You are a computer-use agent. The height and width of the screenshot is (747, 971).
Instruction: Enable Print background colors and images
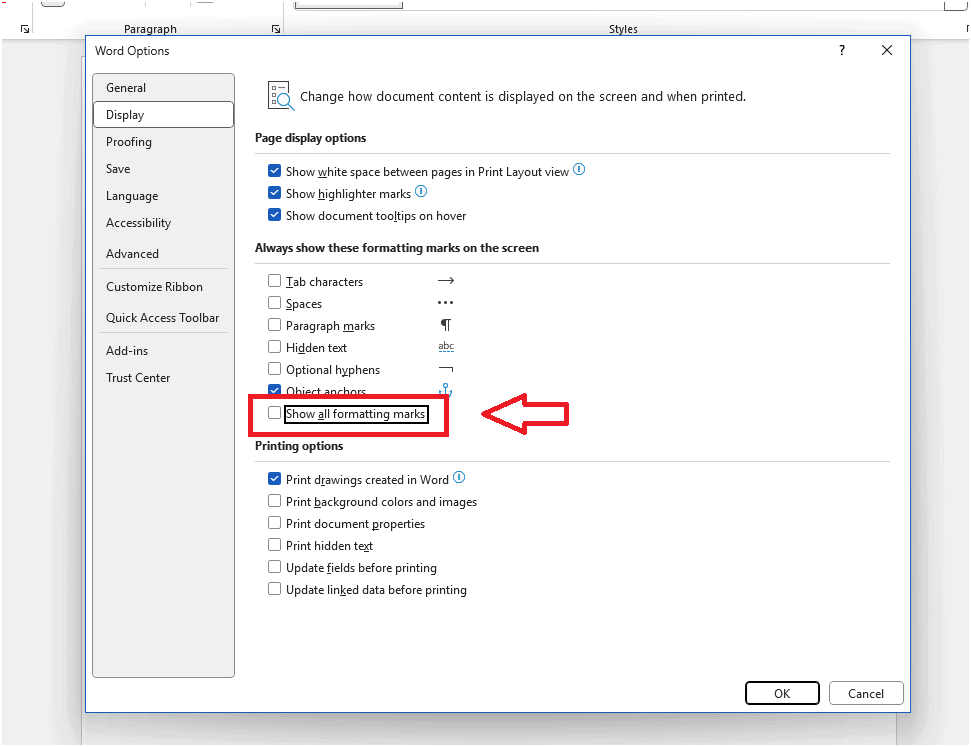[x=274, y=500]
